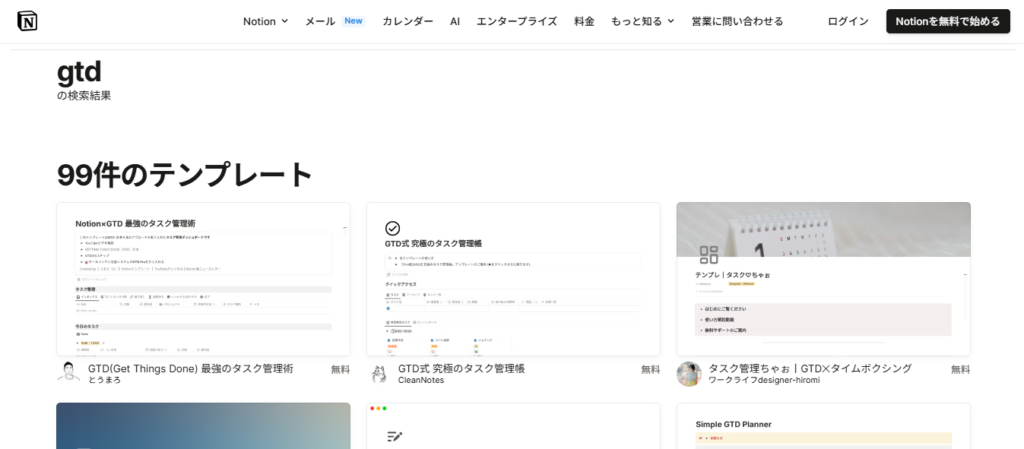1024x449 pixels.
Task: Open タスク管理ちゃぉ｜GTD×タイムボクシング title link
Action: [x=810, y=369]
